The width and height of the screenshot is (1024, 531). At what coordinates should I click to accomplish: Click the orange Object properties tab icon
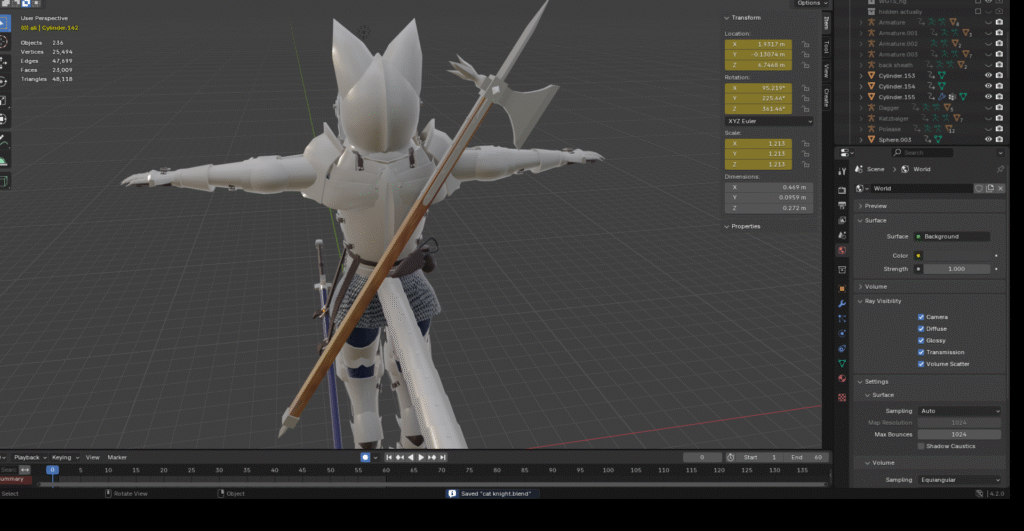[x=842, y=288]
